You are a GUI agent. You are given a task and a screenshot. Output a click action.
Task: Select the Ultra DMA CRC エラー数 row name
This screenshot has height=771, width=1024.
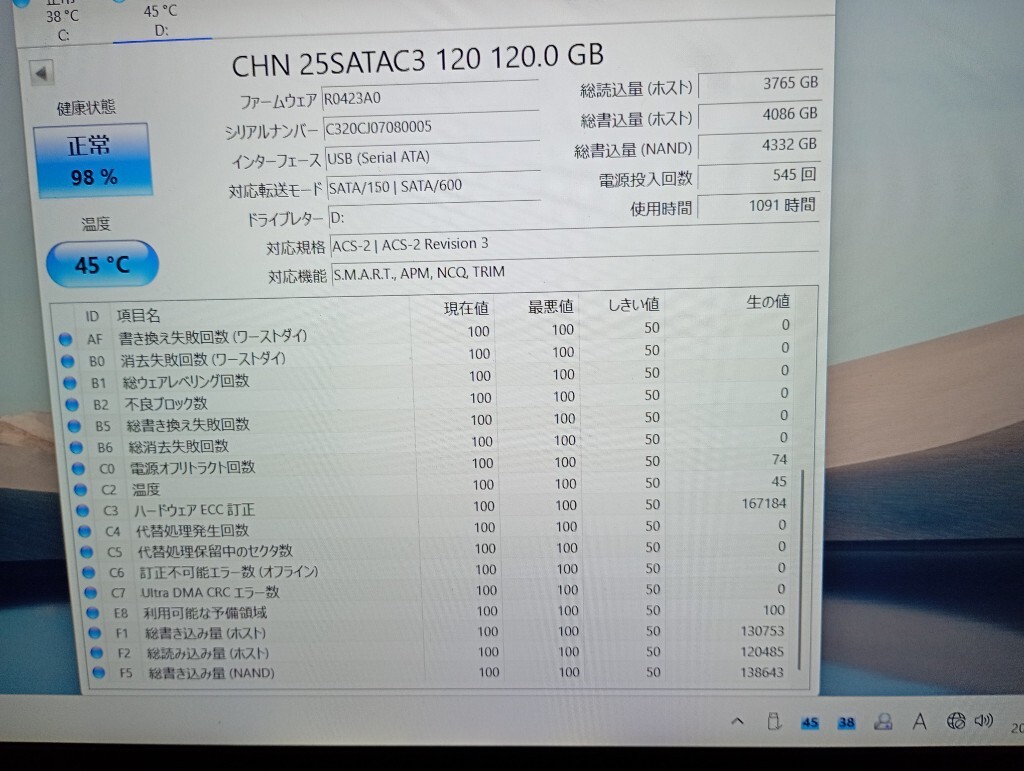(x=210, y=592)
